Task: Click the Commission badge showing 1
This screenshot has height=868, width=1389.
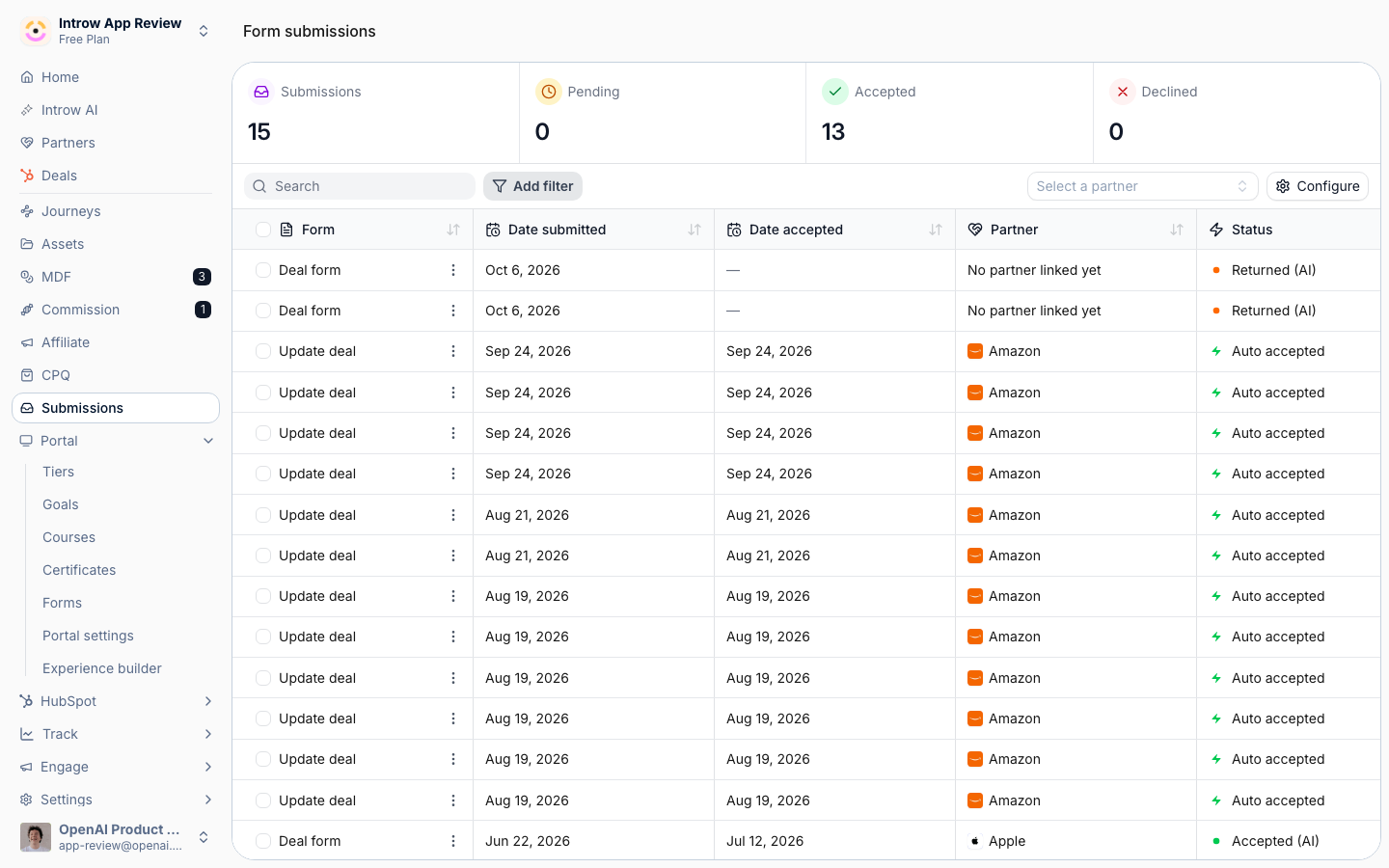Action: (203, 310)
